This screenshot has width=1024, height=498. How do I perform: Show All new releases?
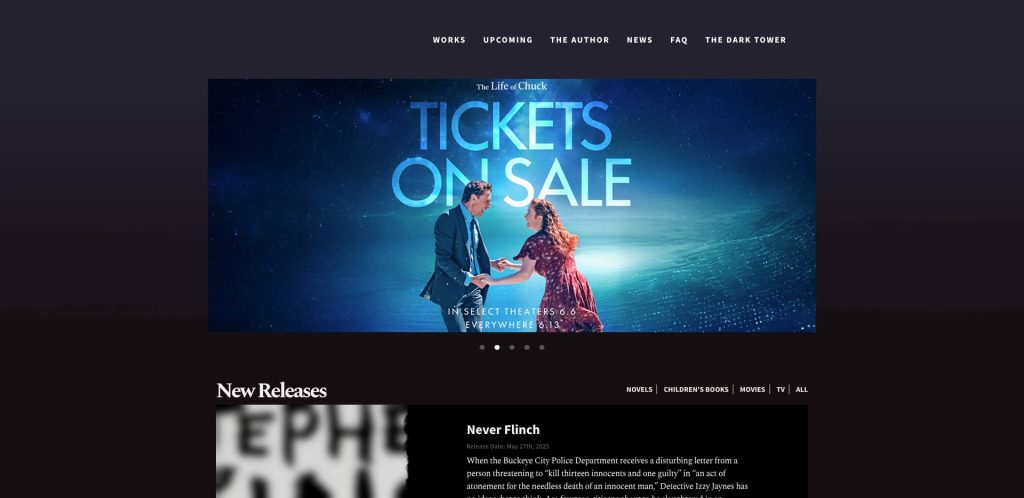(801, 390)
